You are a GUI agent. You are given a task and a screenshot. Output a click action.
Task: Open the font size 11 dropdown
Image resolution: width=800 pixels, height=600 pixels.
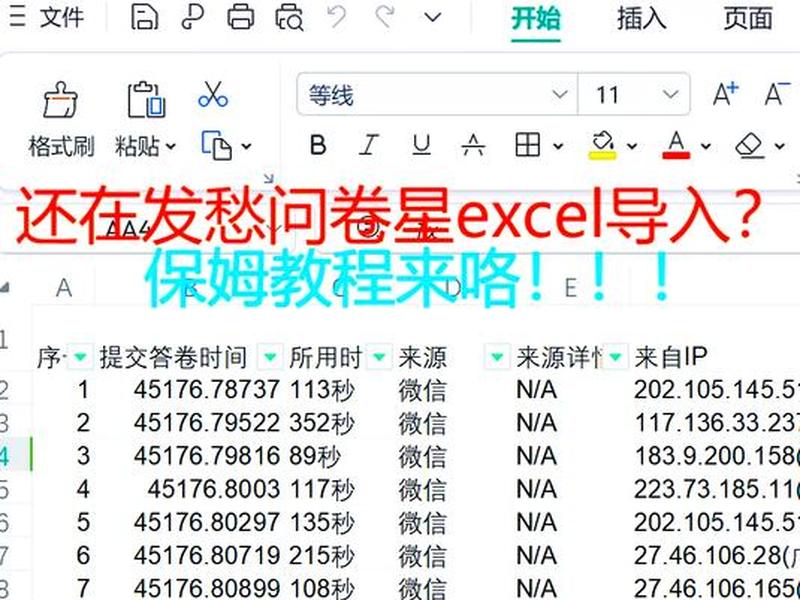[670, 94]
